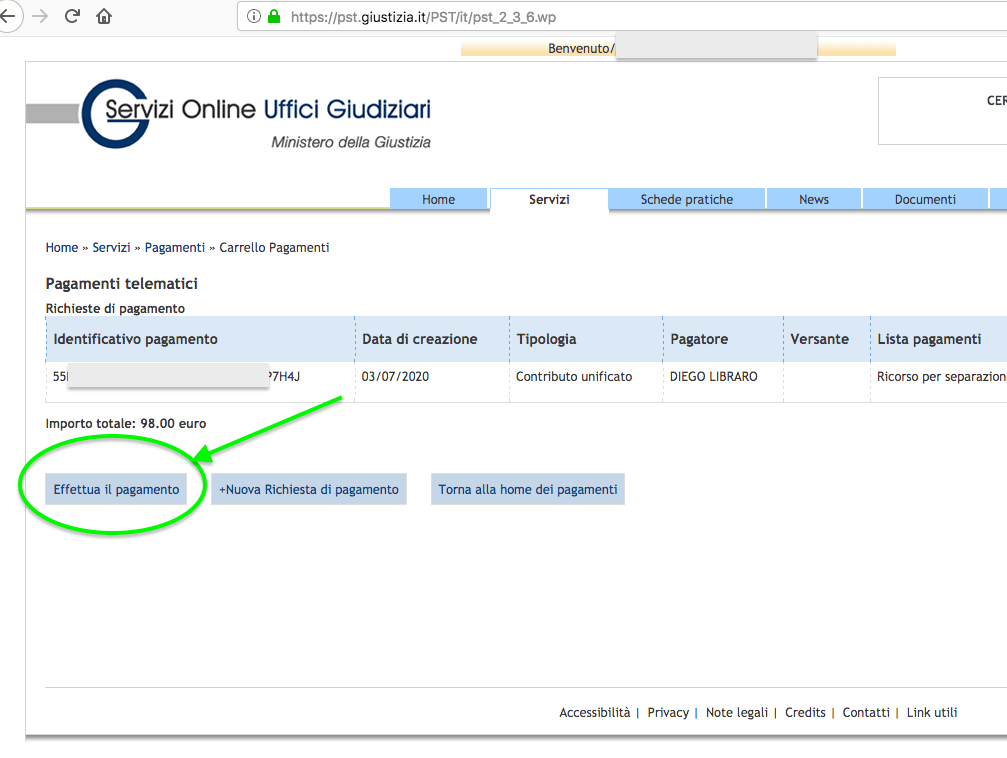Reload the page with the refresh icon

click(72, 16)
